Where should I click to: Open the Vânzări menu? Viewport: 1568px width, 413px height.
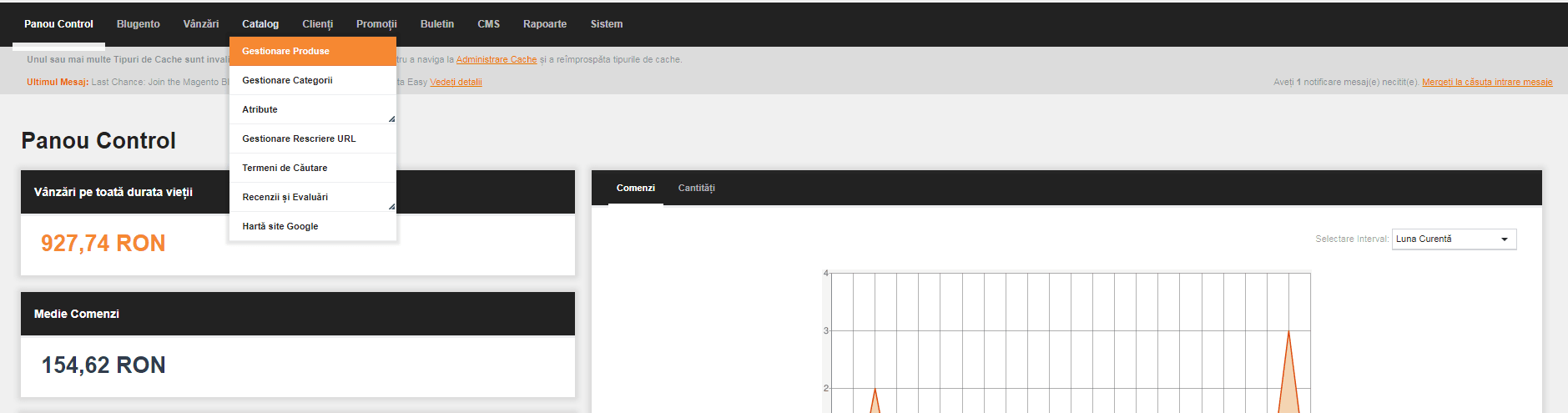[201, 24]
